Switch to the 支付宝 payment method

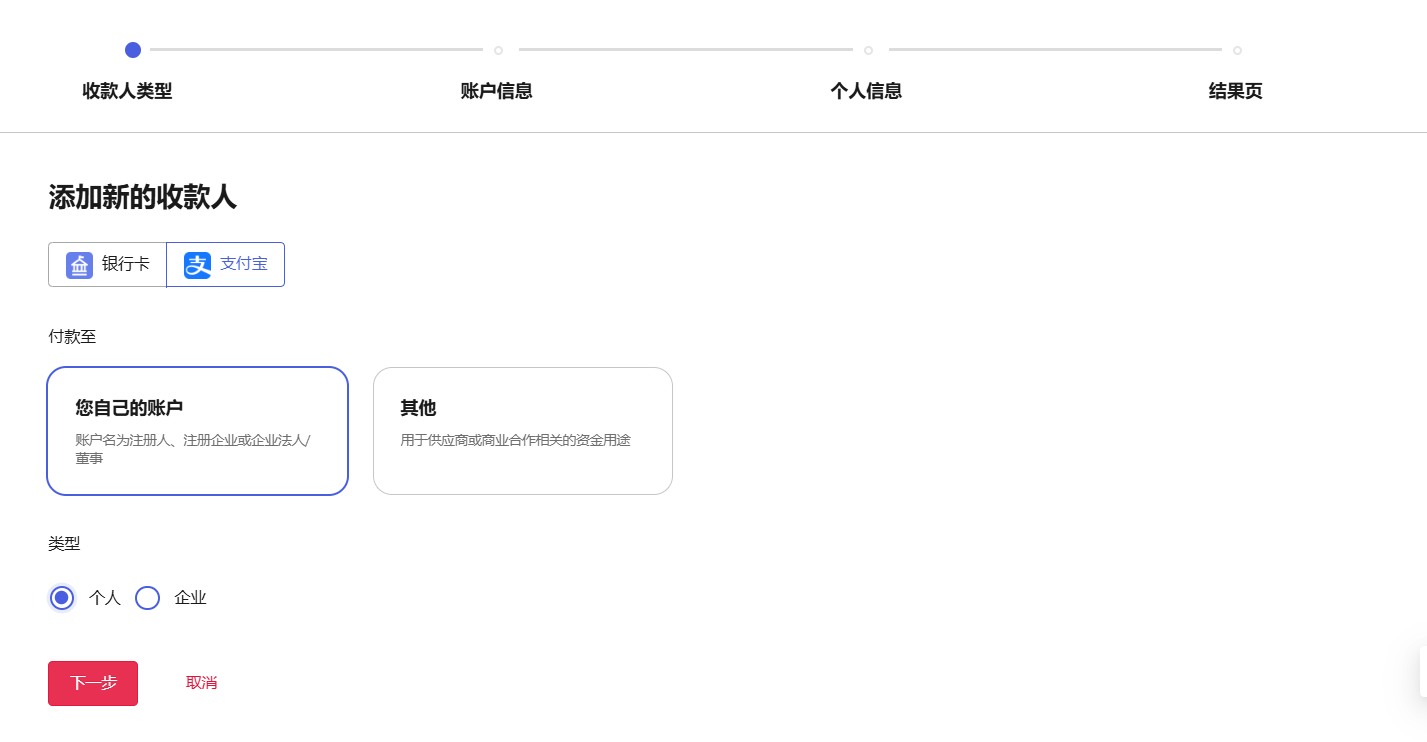point(225,264)
